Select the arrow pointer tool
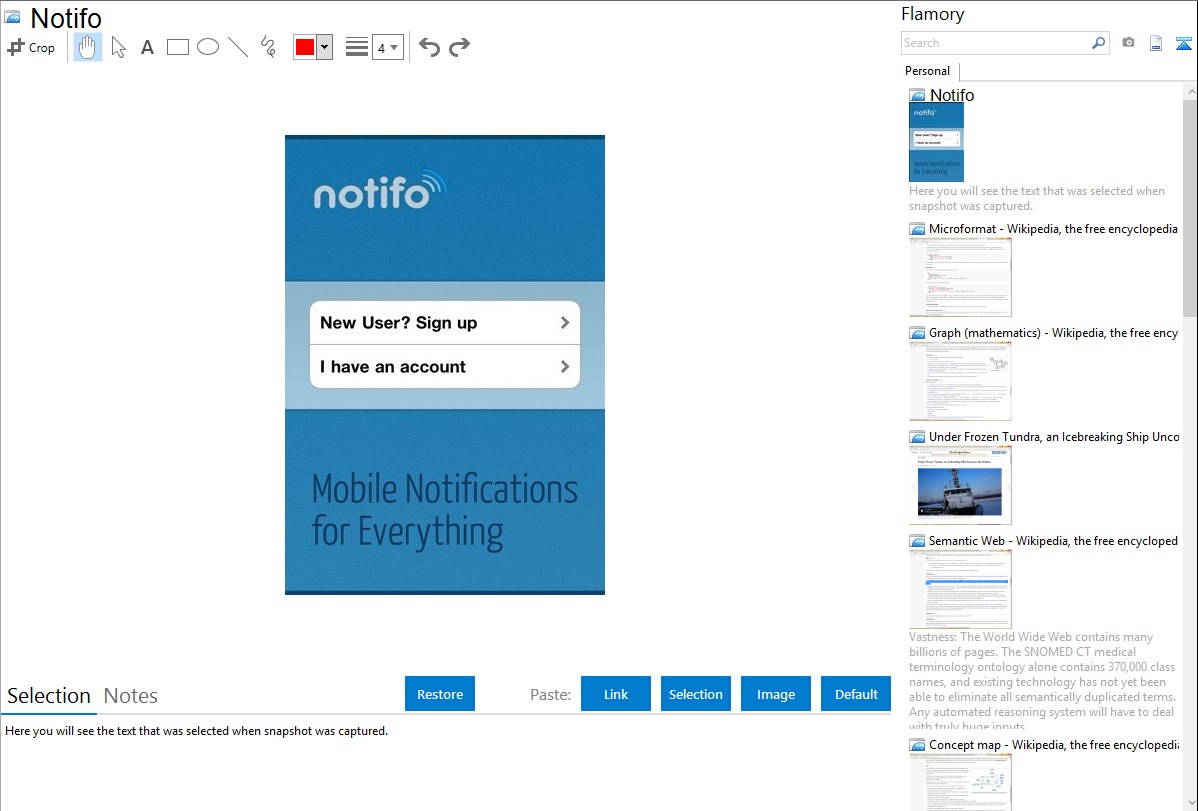 pos(118,47)
